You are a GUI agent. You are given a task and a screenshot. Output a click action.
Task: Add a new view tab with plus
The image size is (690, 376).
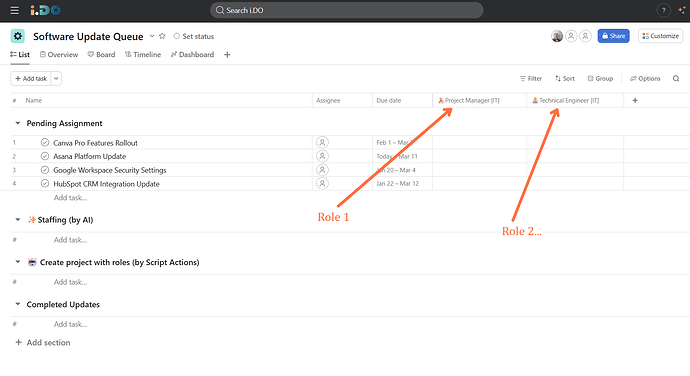[x=227, y=55]
